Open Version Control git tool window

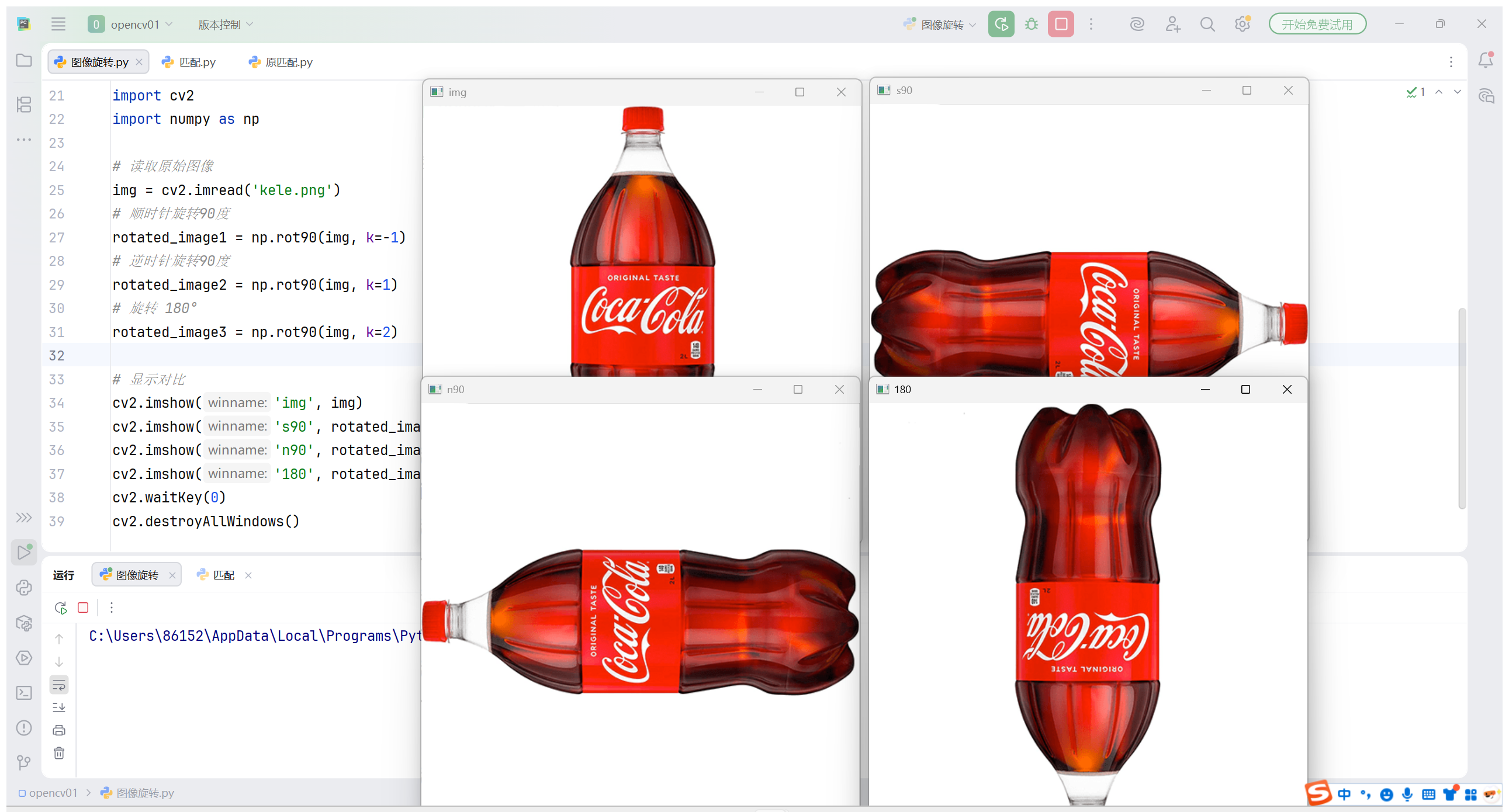pos(24,762)
